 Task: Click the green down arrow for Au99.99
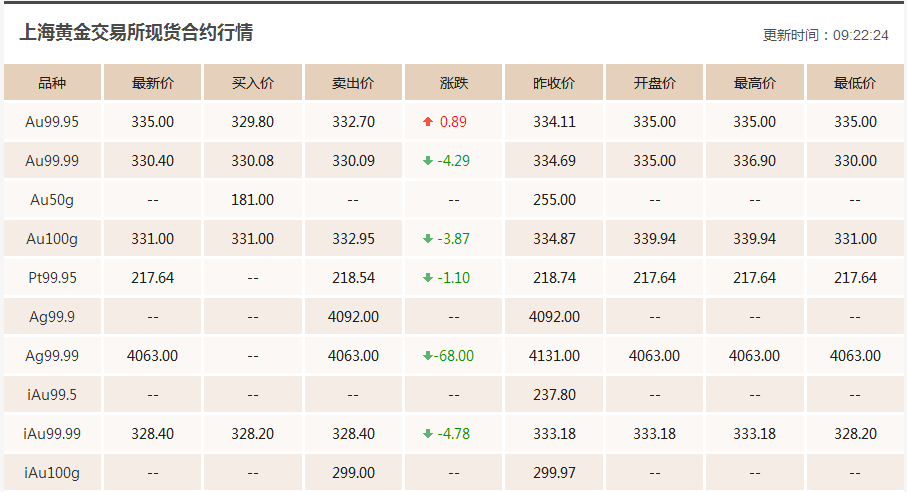coord(428,161)
